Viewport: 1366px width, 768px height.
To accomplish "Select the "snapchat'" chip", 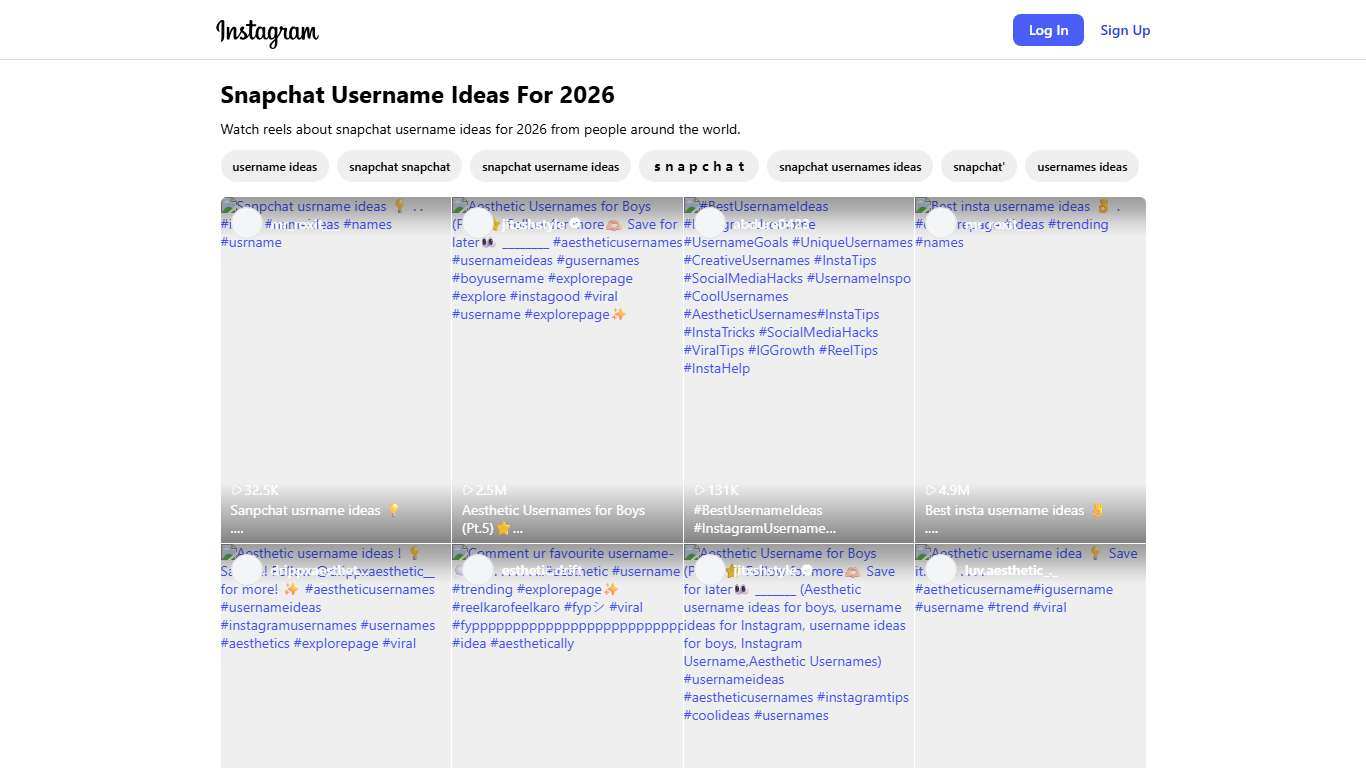I will click(978, 167).
